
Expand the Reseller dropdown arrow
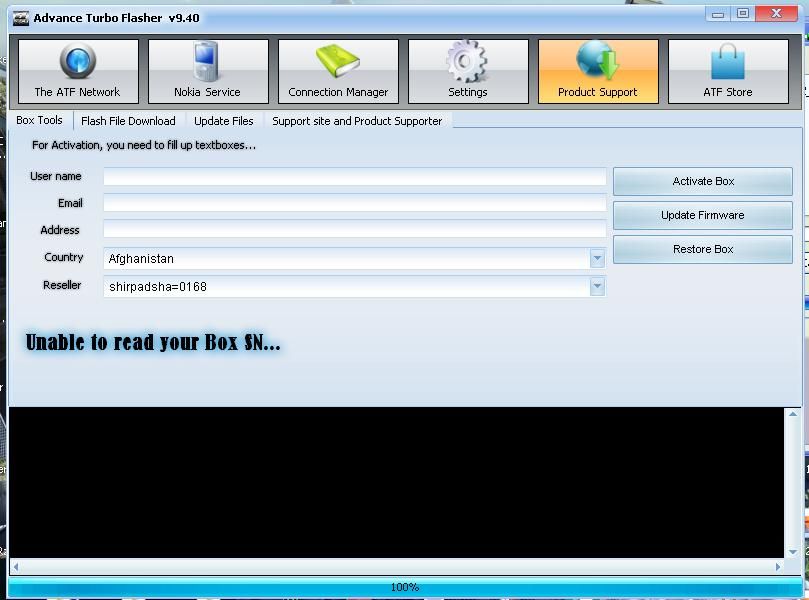(597, 286)
